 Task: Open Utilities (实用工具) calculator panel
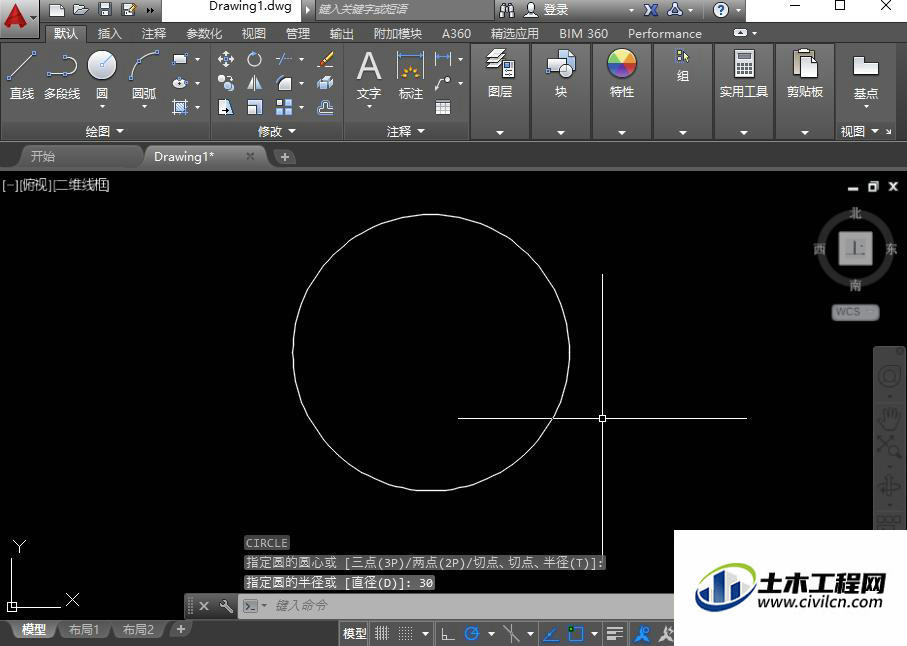(x=744, y=74)
